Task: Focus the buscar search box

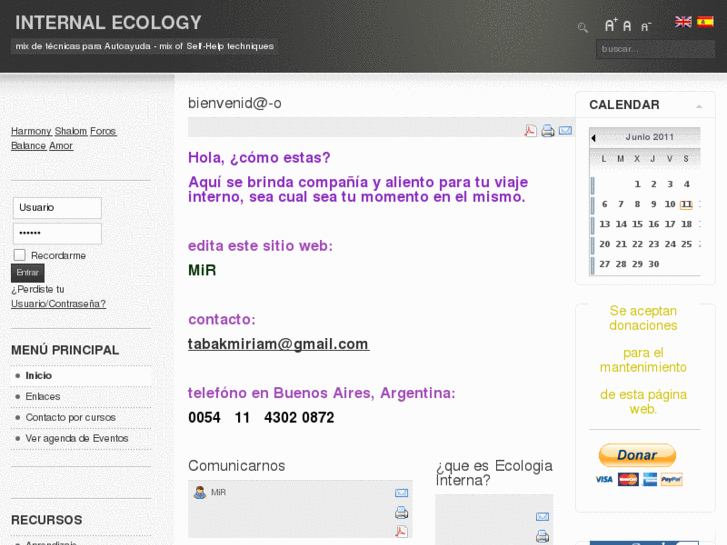Action: pyautogui.click(x=655, y=49)
